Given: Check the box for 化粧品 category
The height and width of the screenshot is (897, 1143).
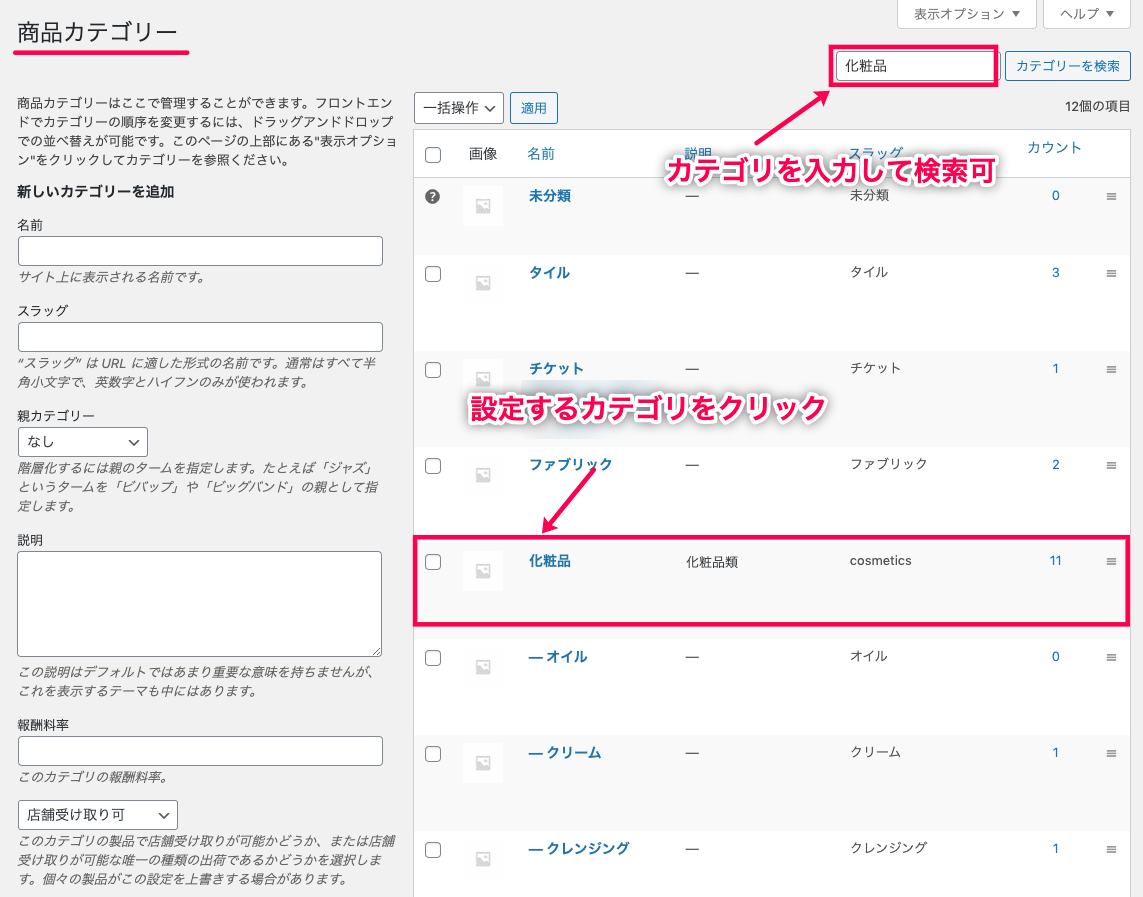Looking at the screenshot, I should coord(433,562).
